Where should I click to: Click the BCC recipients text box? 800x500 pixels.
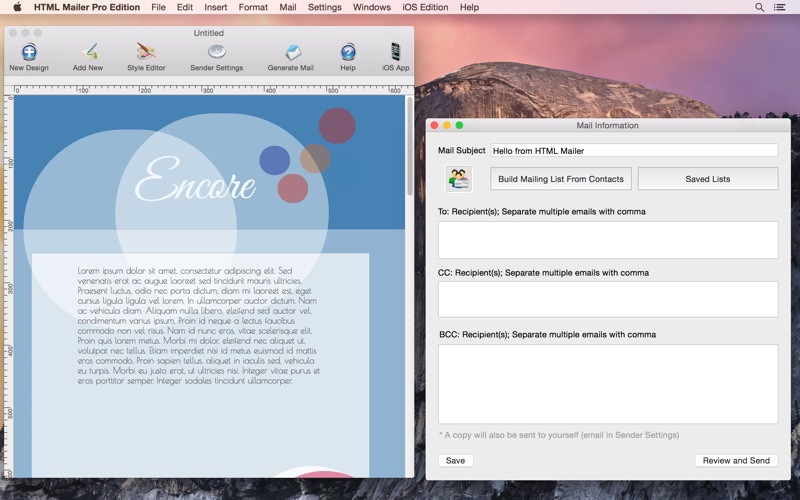tap(608, 384)
